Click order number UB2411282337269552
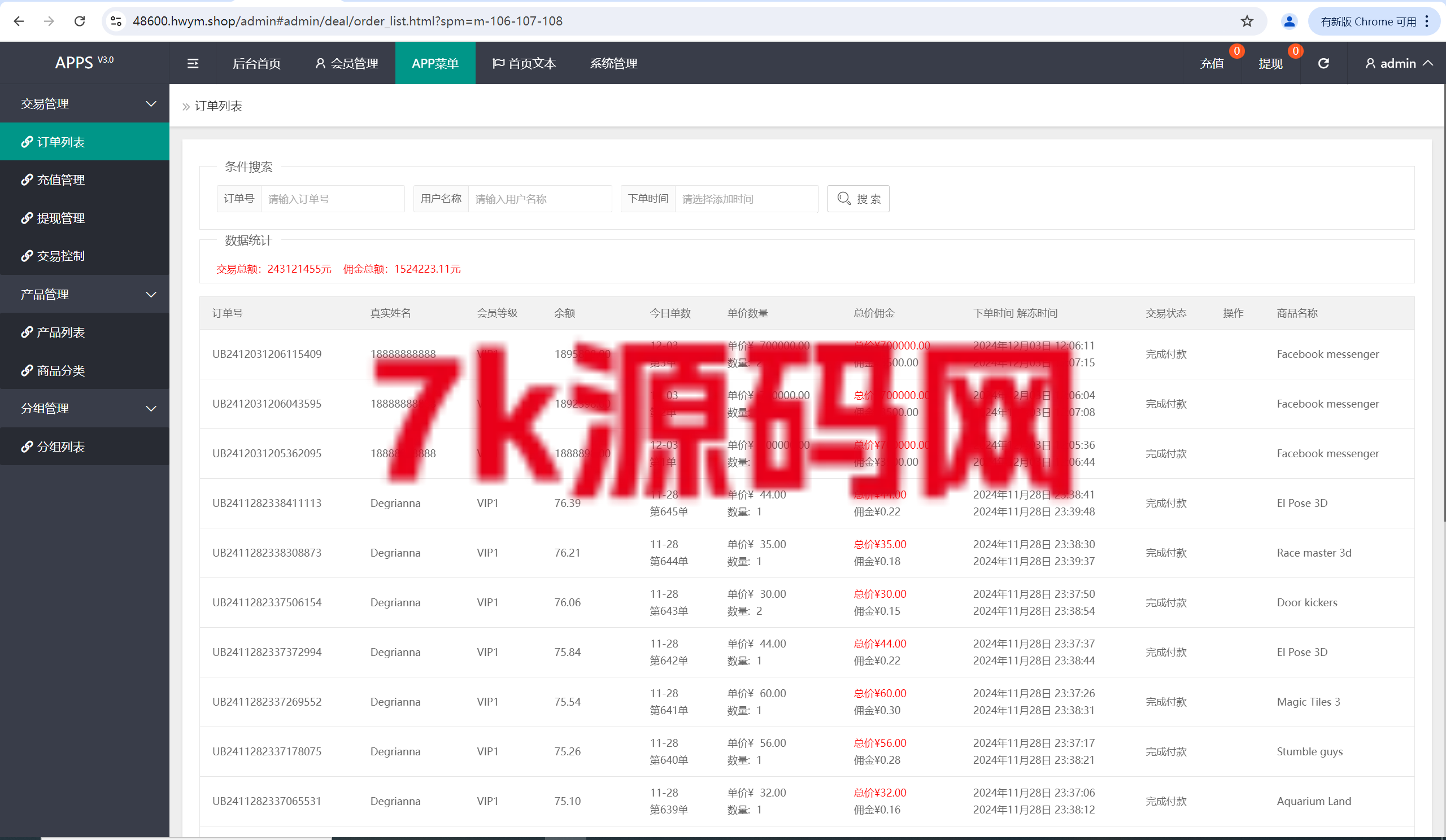Image resolution: width=1446 pixels, height=840 pixels. point(267,702)
